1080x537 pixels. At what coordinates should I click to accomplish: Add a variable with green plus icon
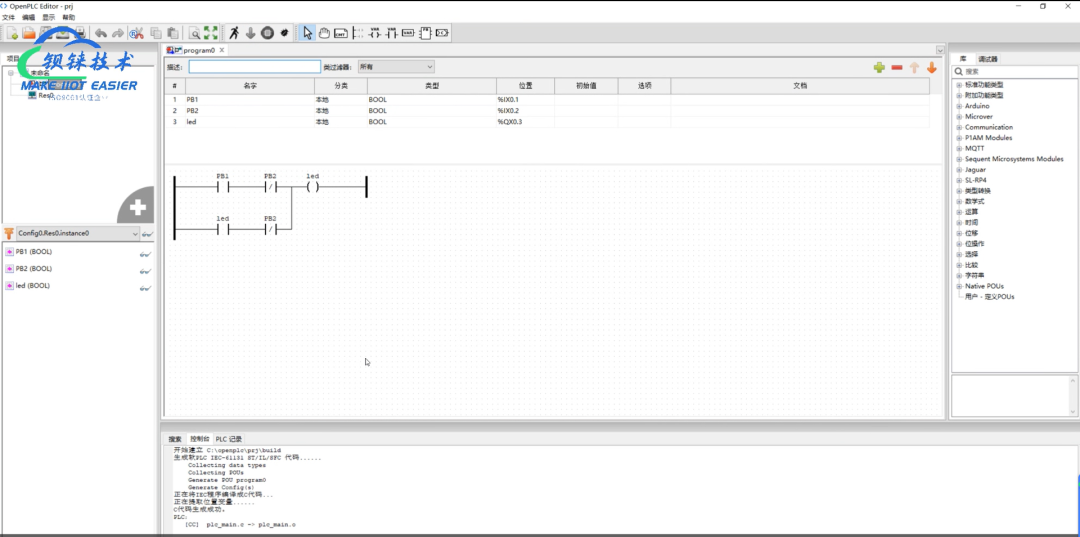(879, 67)
